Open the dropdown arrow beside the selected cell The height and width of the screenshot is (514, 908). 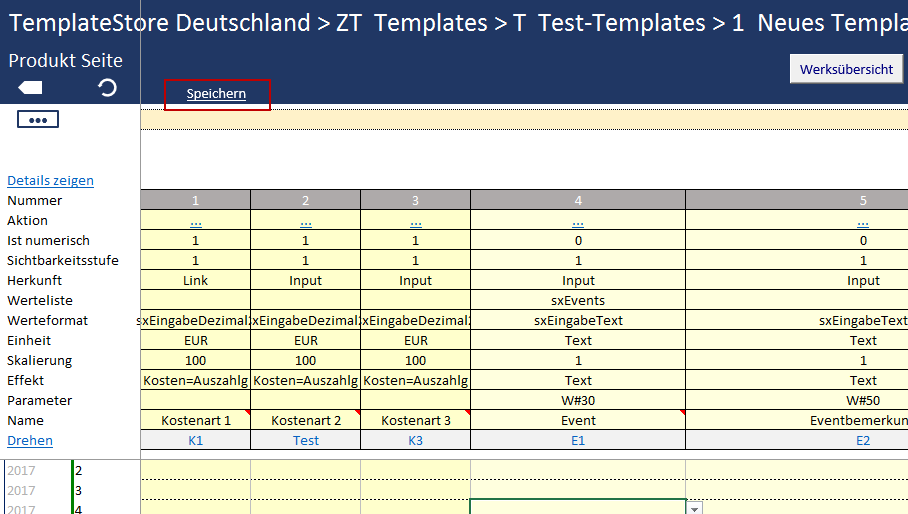click(694, 508)
